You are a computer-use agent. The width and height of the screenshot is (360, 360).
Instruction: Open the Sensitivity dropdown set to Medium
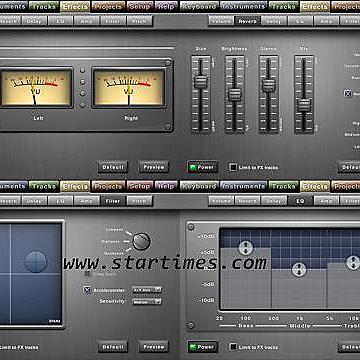147,301
